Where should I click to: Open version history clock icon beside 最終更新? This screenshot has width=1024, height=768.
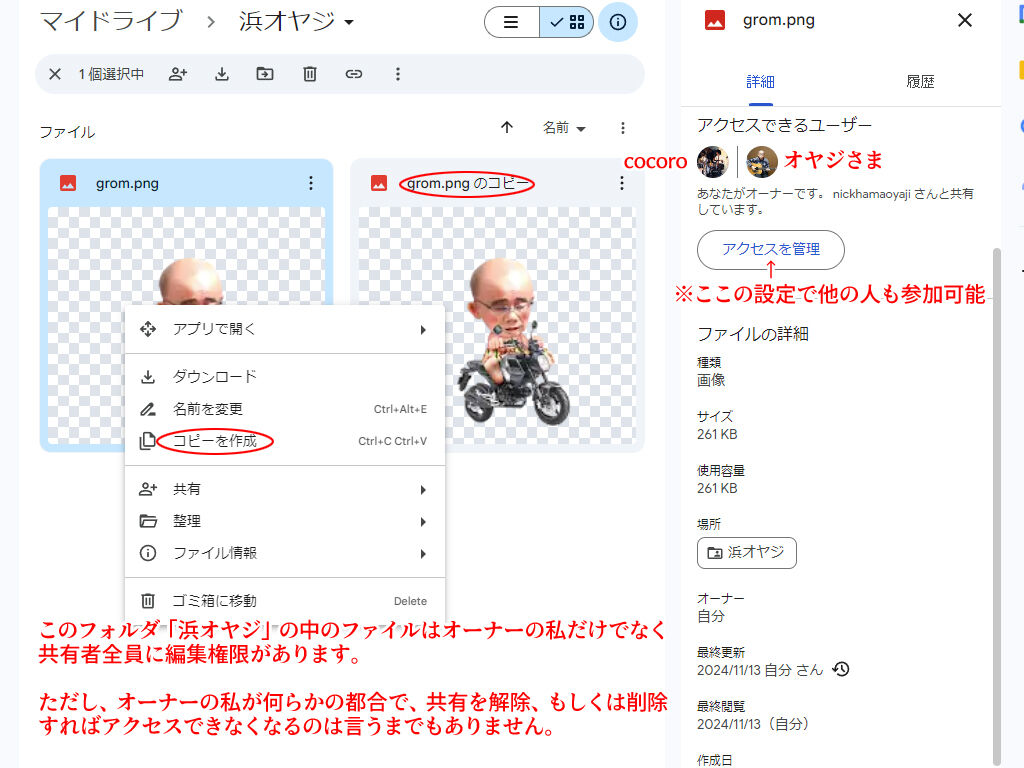[841, 670]
